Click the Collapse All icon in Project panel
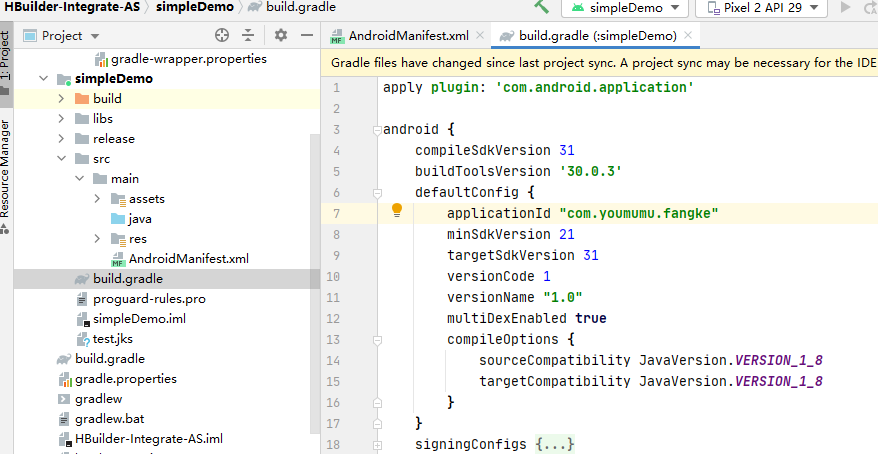The image size is (878, 454). [x=248, y=35]
